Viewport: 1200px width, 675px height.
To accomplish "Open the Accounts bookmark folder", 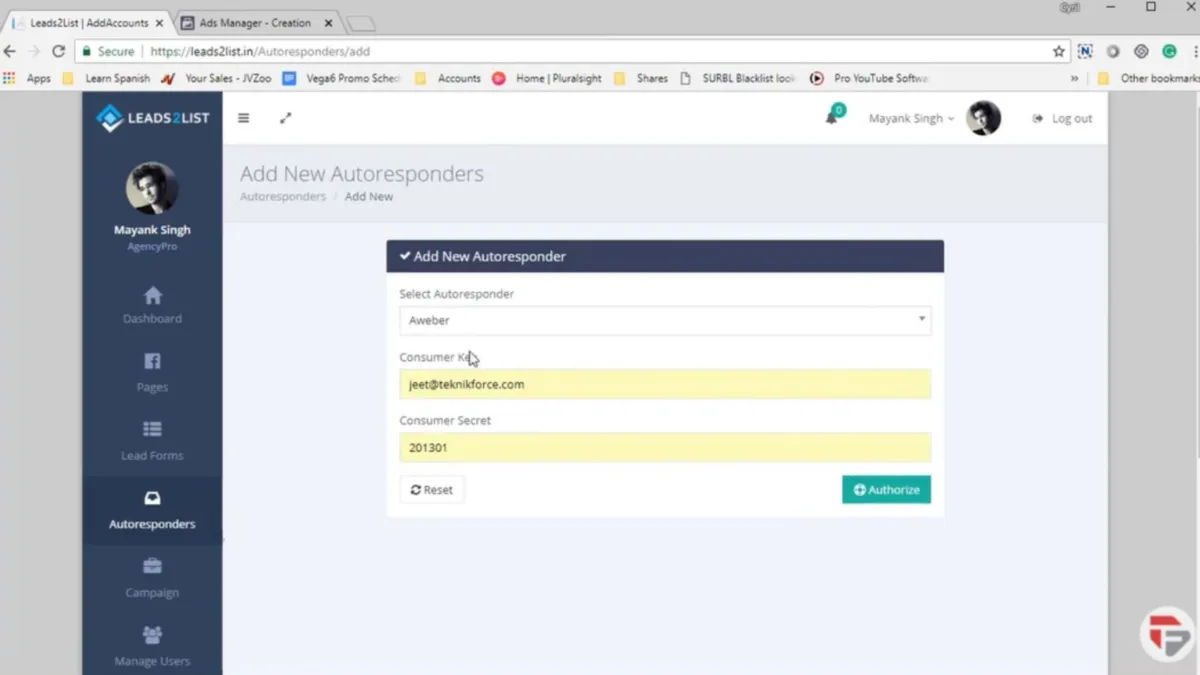I will (447, 78).
